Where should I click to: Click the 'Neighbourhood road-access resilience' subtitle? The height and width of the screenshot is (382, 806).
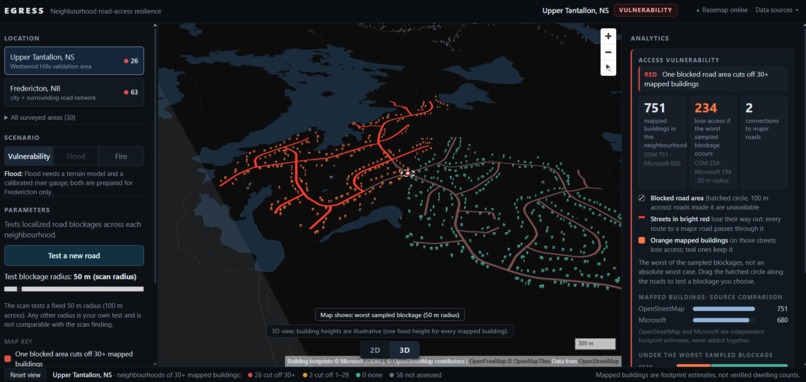coord(105,11)
